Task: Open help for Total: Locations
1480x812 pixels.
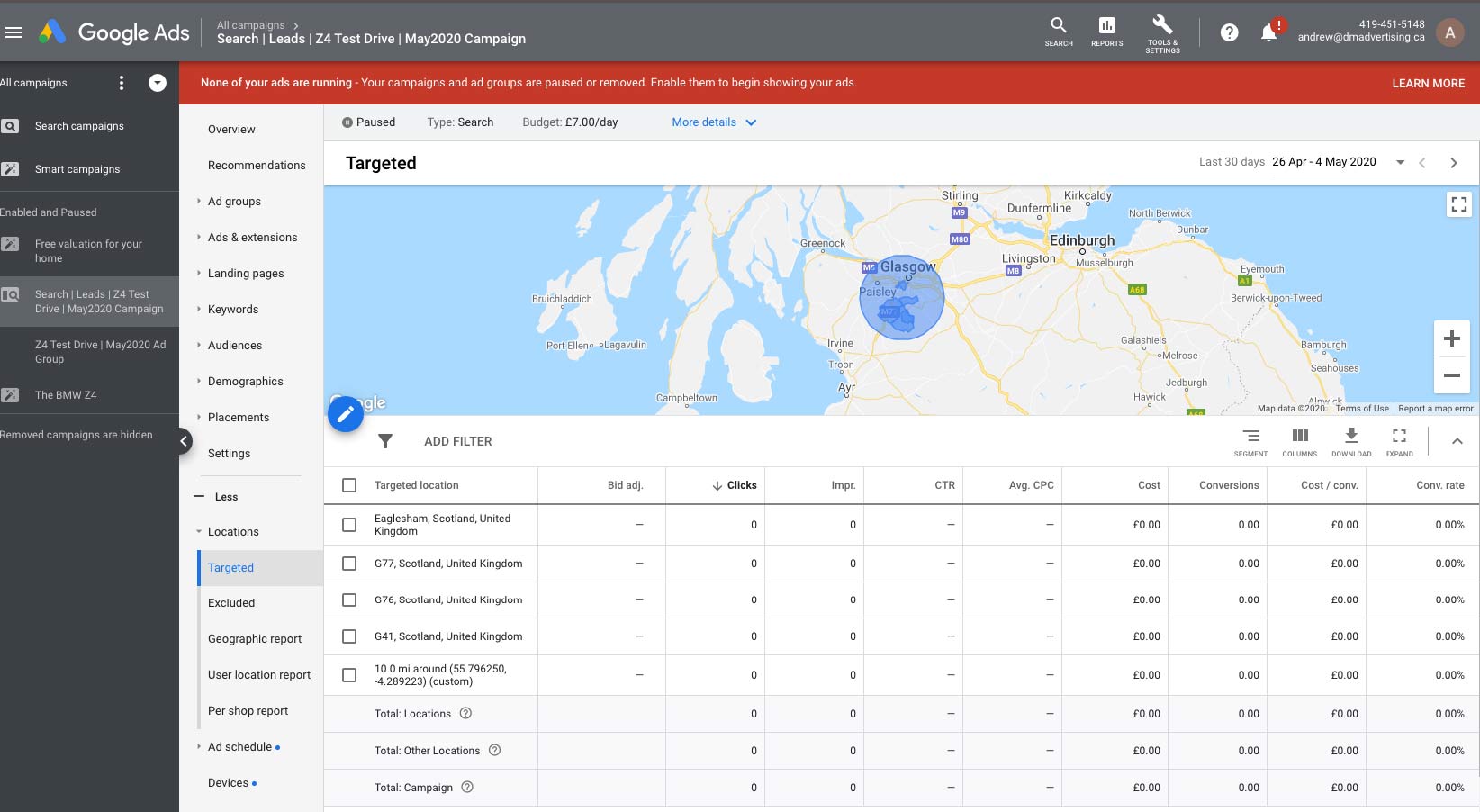Action: click(x=465, y=713)
